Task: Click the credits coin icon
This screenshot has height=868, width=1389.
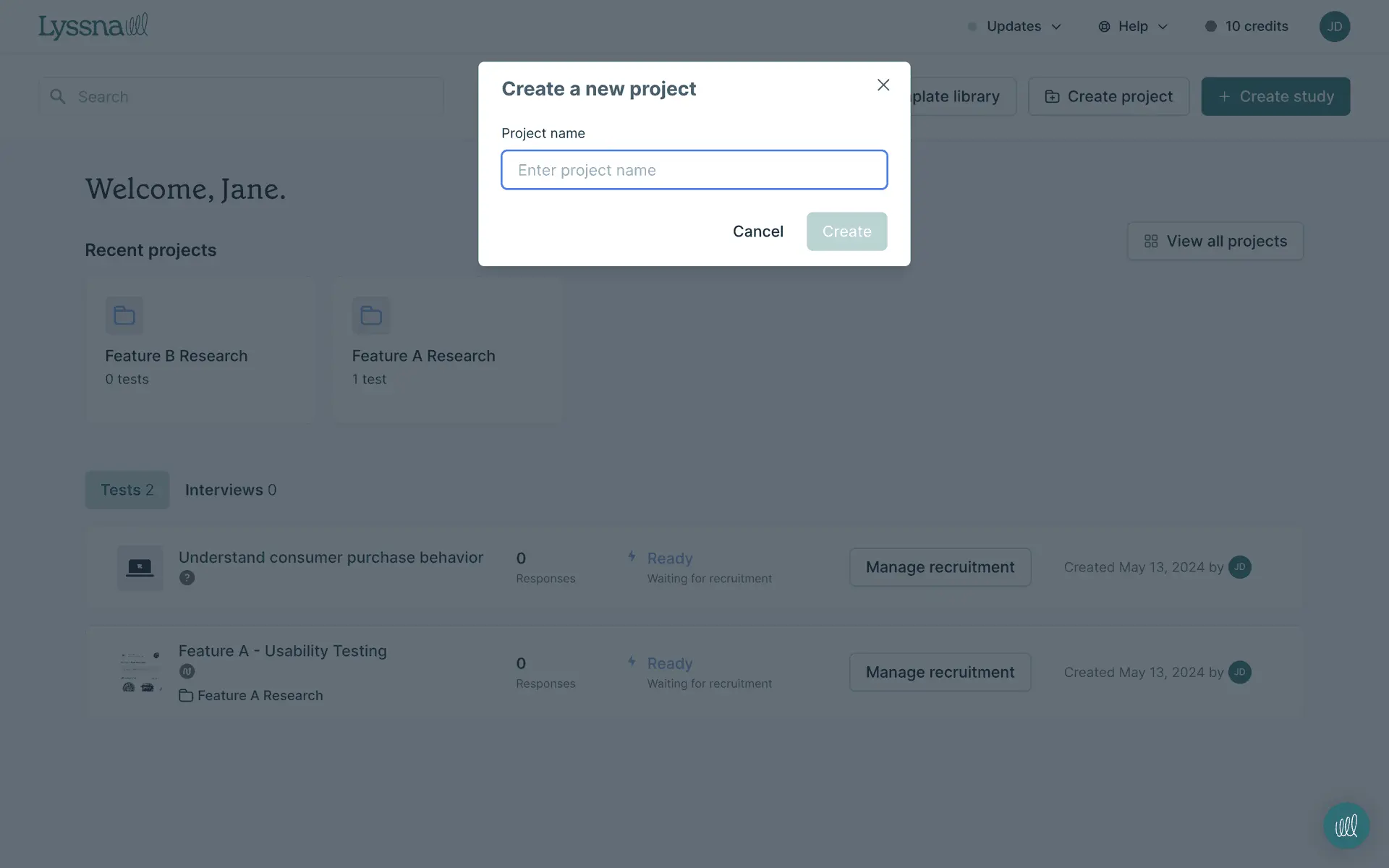Action: point(1210,27)
